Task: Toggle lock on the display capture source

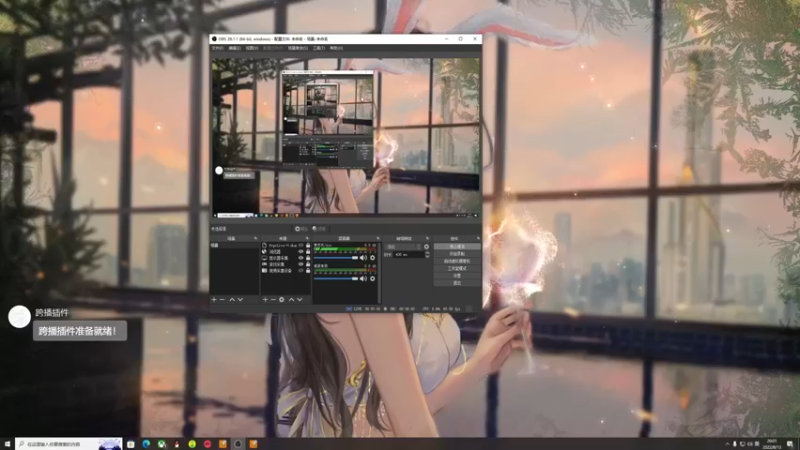Action: (x=308, y=258)
